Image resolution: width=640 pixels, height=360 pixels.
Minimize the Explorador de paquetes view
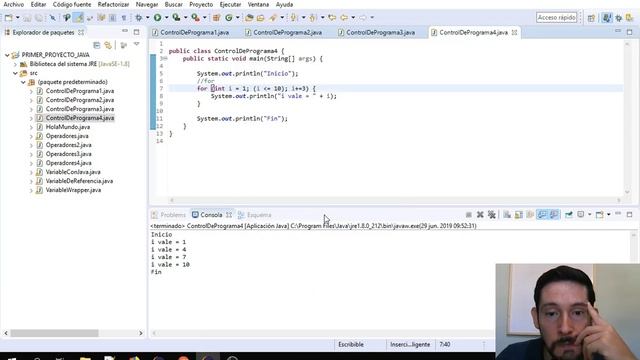125,31
